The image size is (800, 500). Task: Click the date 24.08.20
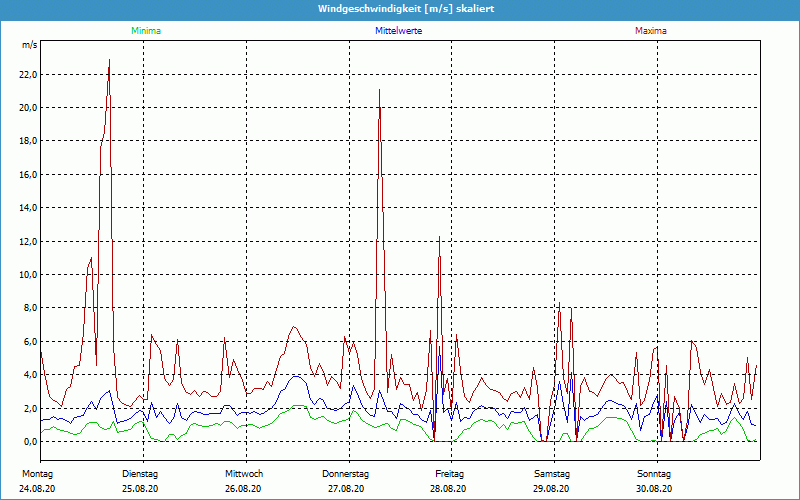tap(37, 489)
